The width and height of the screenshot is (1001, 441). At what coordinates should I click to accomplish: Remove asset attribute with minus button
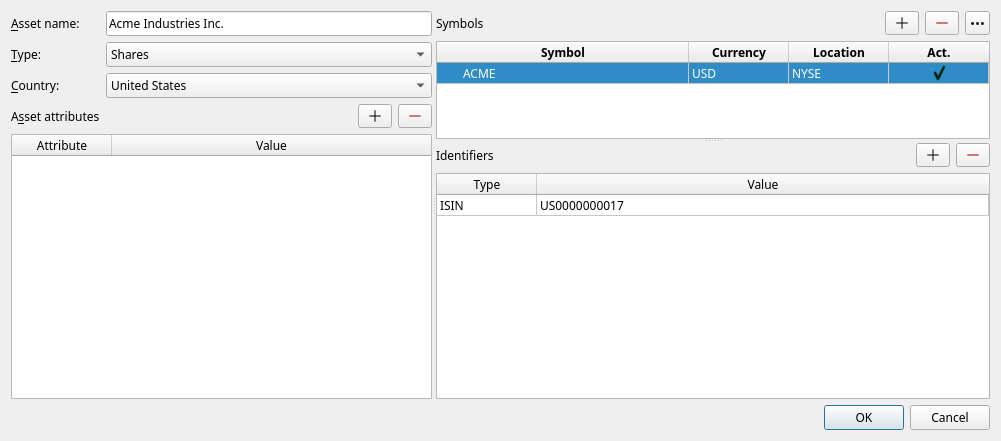coord(415,116)
